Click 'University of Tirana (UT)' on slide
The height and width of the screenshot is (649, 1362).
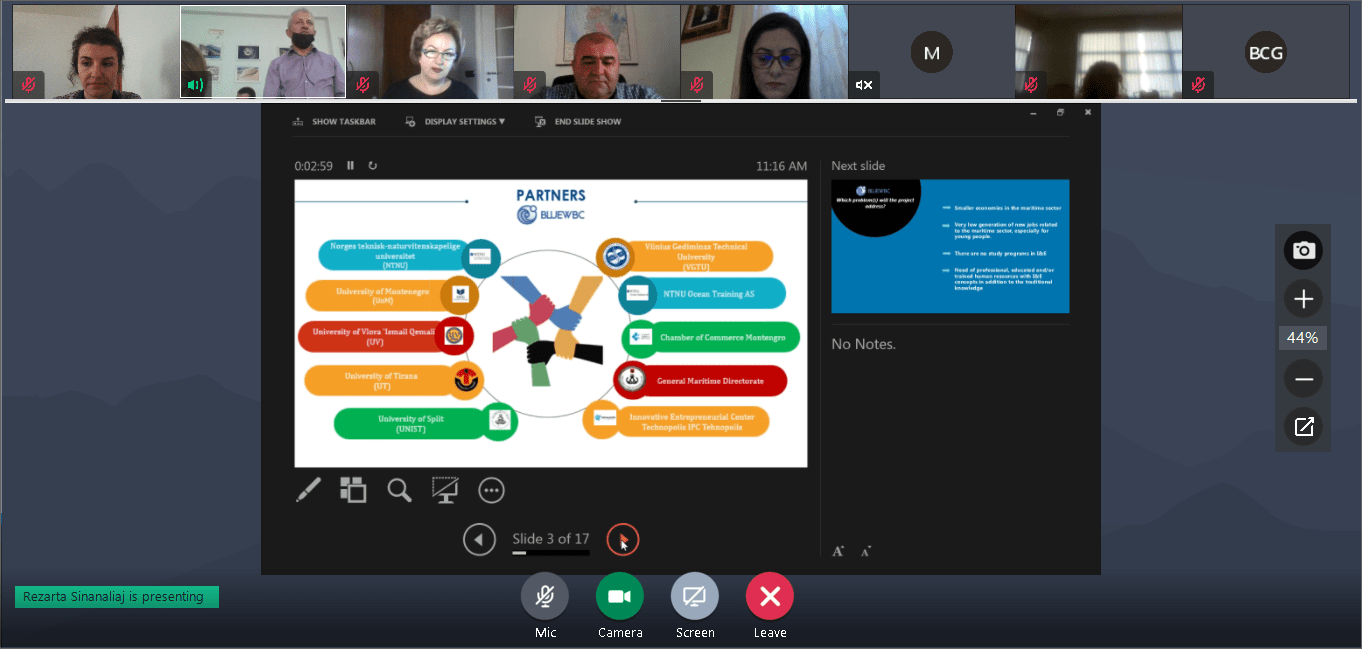(381, 381)
